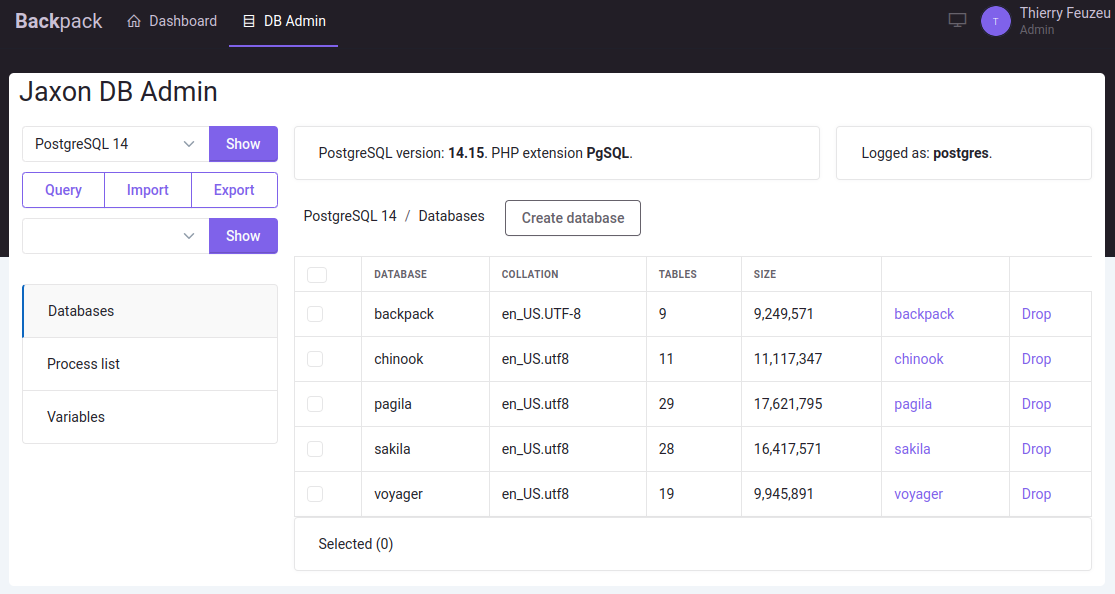Viewport: 1115px width, 594px height.
Task: Click the size value 17,621,795
Action: (788, 404)
